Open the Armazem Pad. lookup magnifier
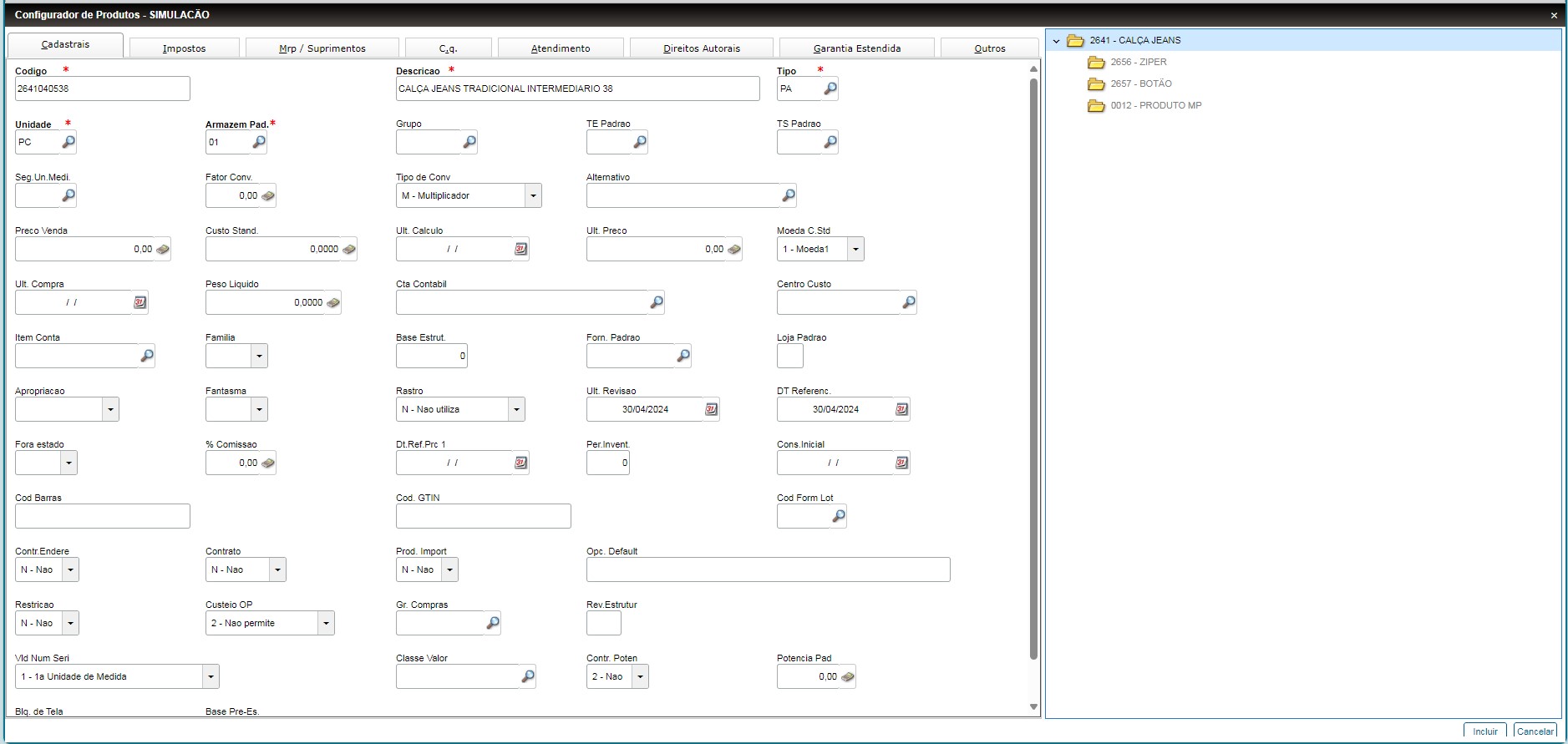 pos(259,142)
